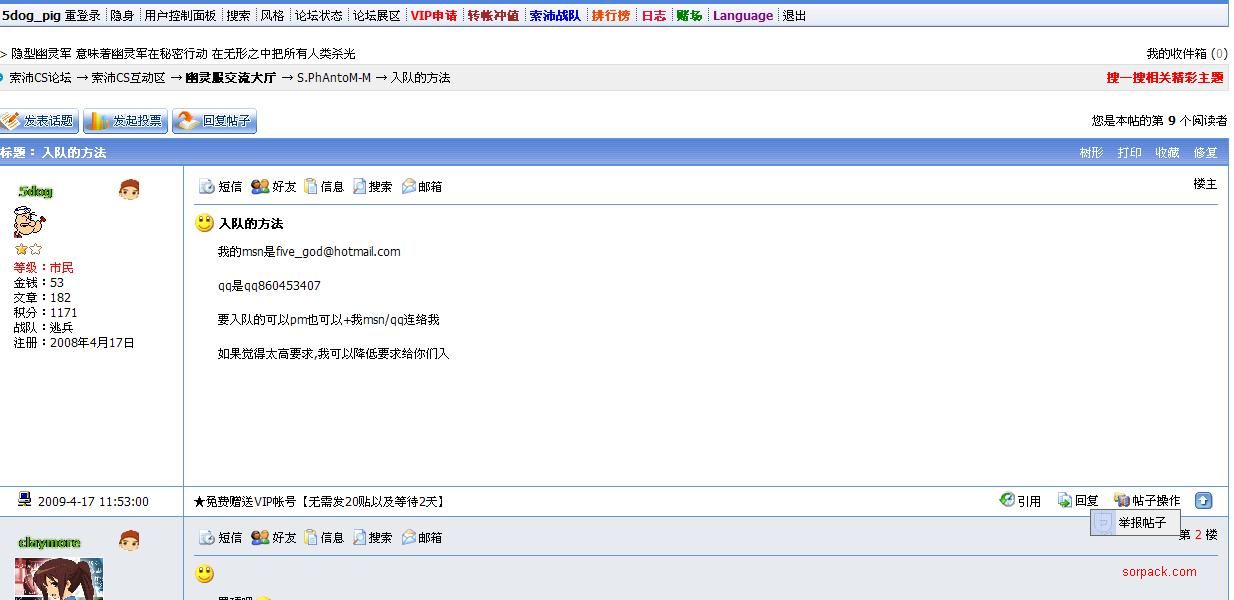The height and width of the screenshot is (600, 1234).
Task: Open 信息 profile info icon in first post
Action: pos(311,187)
